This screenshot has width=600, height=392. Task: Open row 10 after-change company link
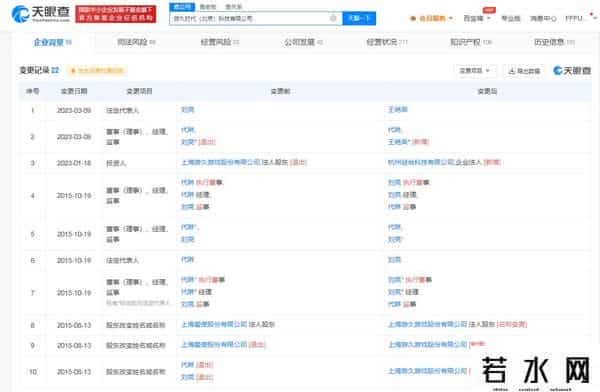click(428, 371)
